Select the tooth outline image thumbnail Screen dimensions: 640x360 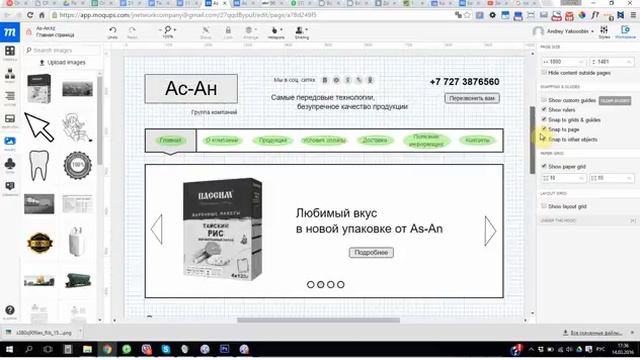(39, 165)
